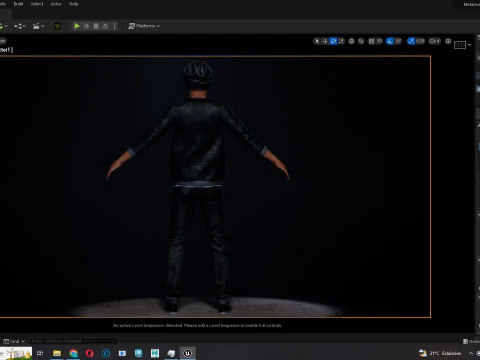Viewport: 480px width, 360px height.
Task: Click the Stop play button
Action: pyautogui.click(x=96, y=26)
